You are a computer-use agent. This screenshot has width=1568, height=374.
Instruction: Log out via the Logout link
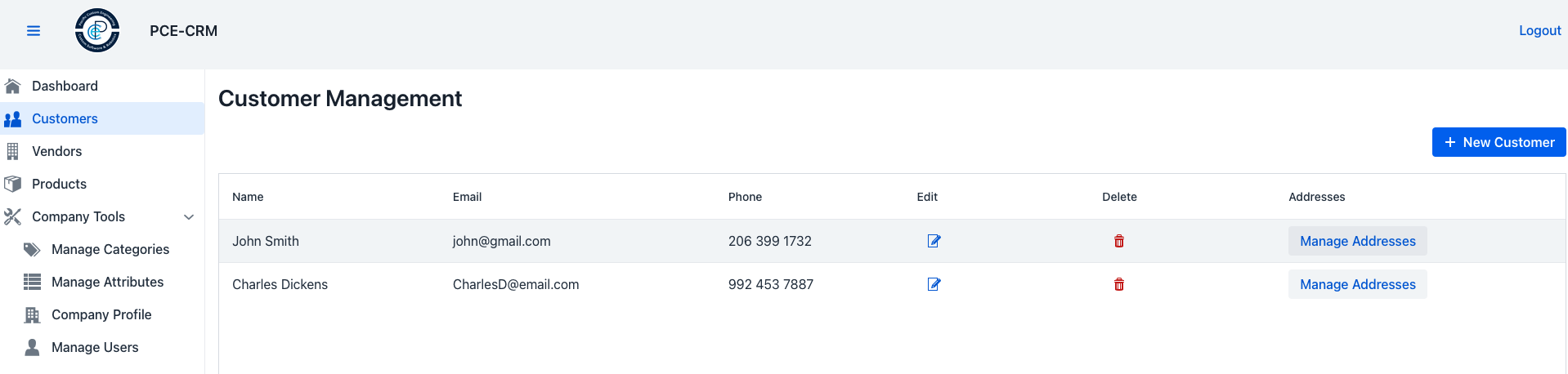click(1539, 30)
